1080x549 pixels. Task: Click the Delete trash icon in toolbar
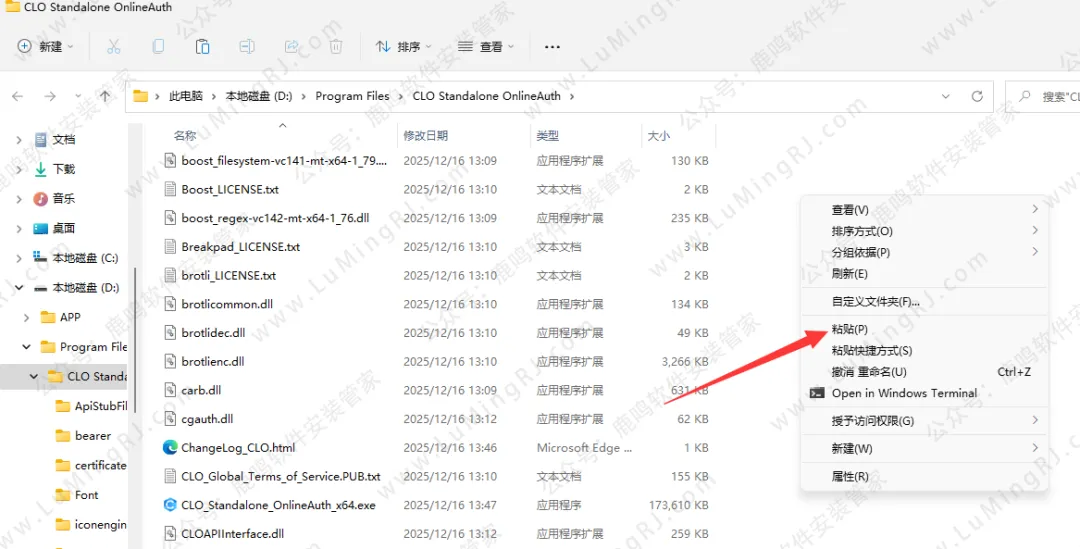pyautogui.click(x=336, y=47)
